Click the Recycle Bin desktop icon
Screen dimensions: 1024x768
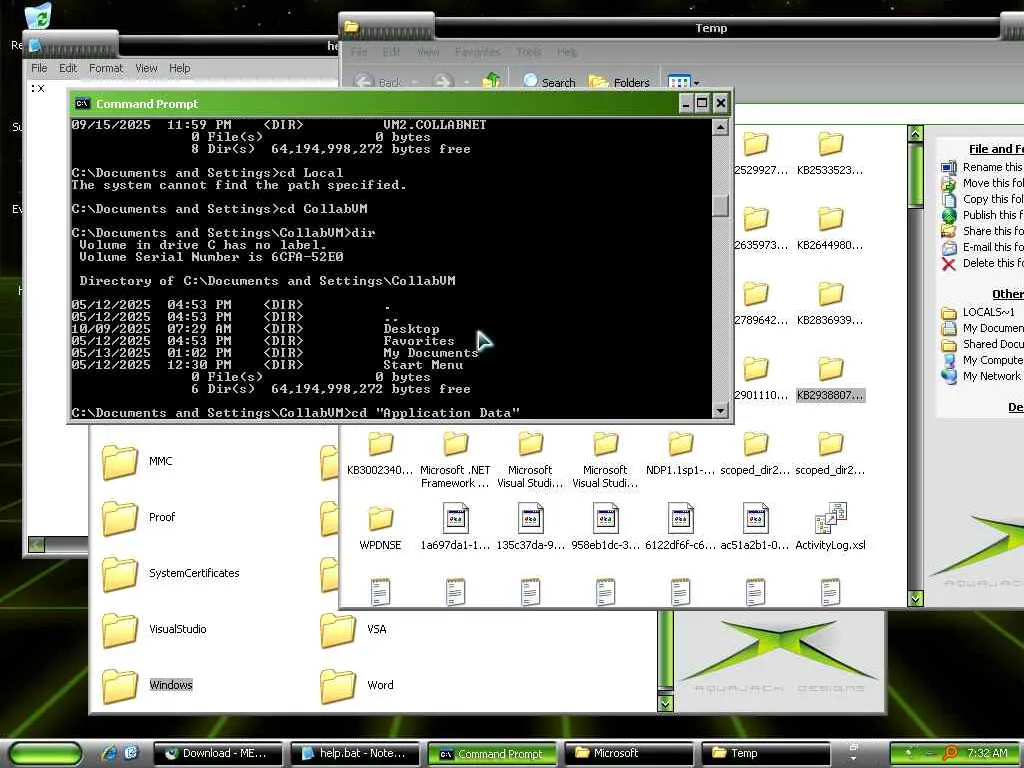pyautogui.click(x=39, y=17)
